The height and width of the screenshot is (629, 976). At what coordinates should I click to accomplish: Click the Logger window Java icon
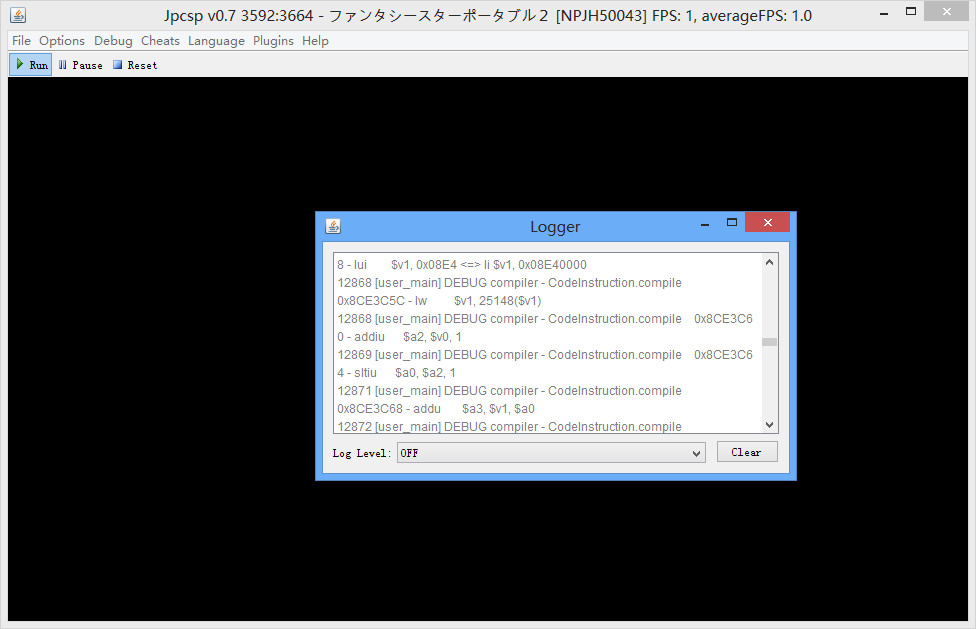[333, 226]
